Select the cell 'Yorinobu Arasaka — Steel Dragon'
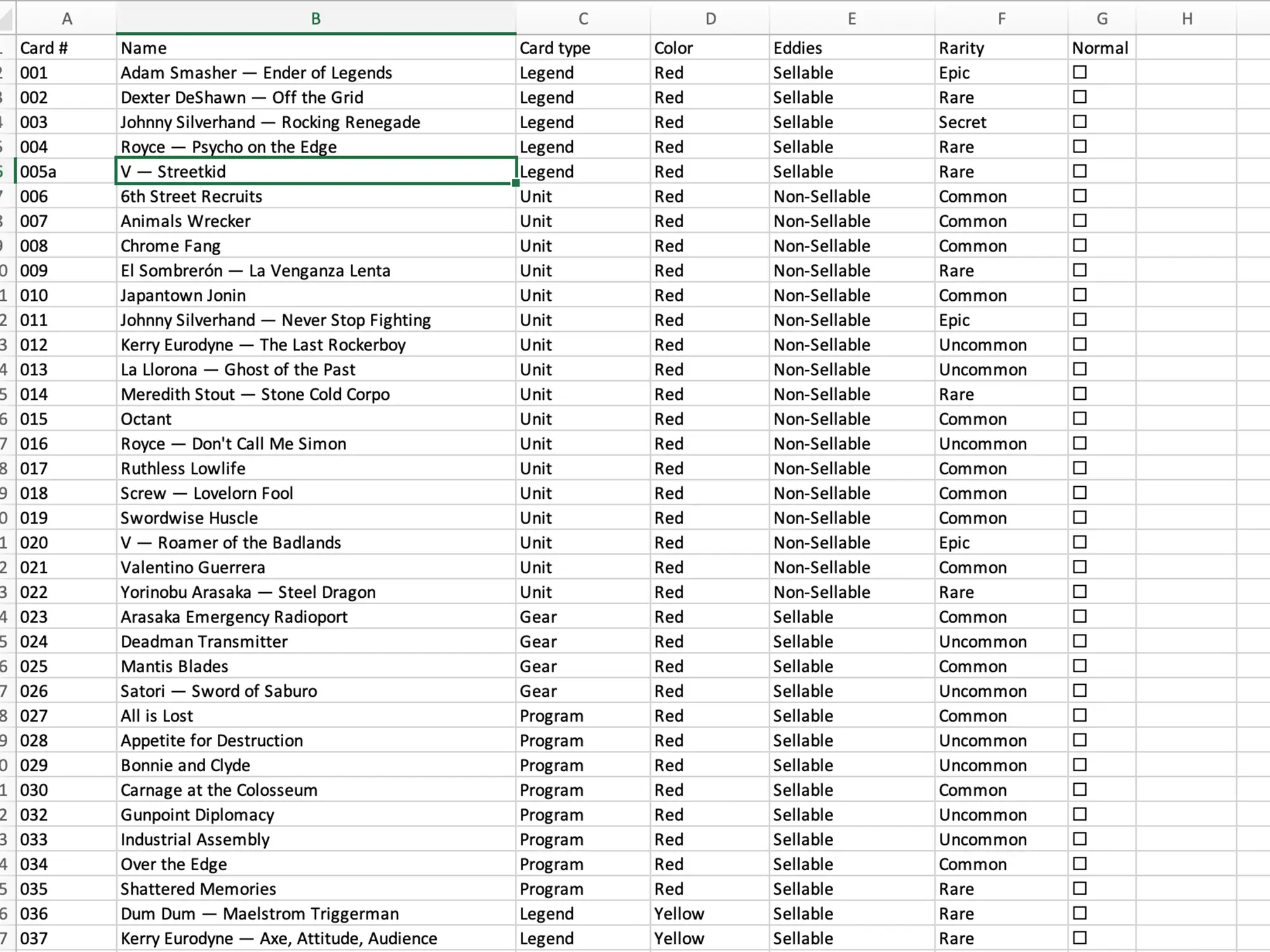The height and width of the screenshot is (952, 1270). click(316, 592)
